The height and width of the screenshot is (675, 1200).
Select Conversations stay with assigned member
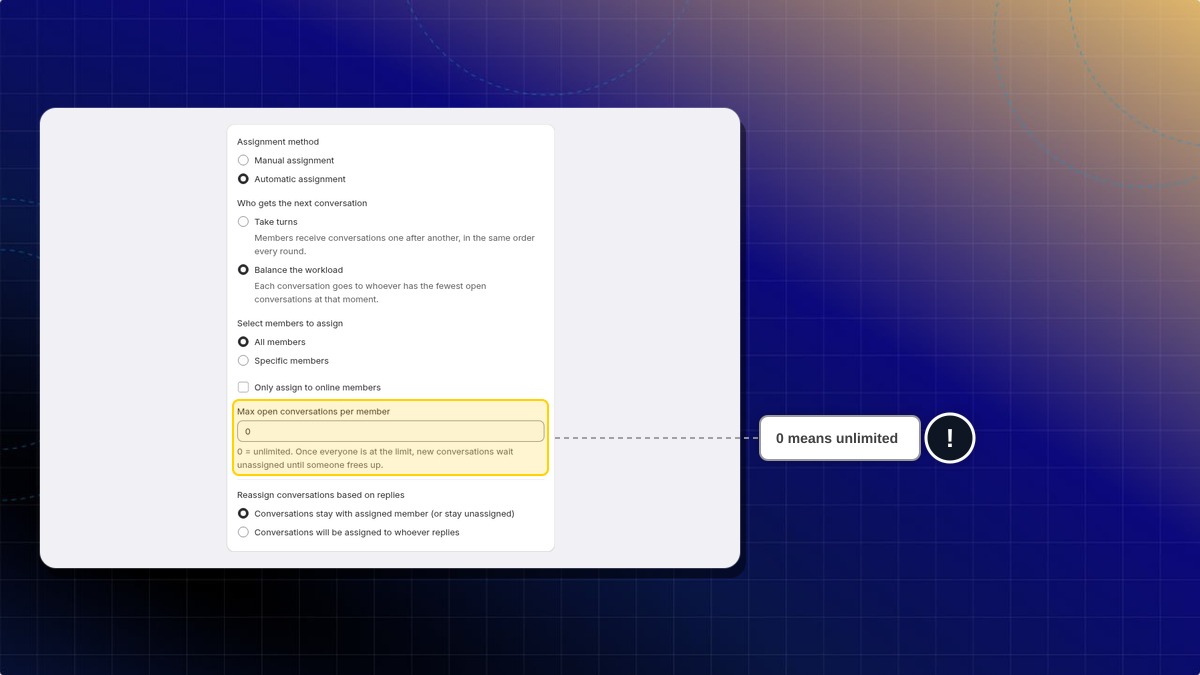[243, 514]
